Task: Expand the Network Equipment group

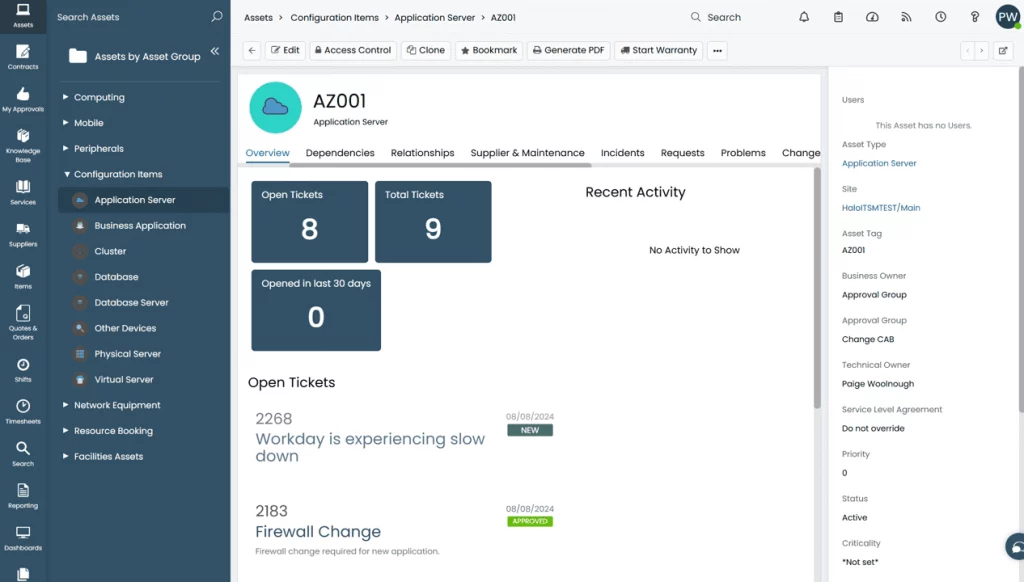Action: [66, 406]
